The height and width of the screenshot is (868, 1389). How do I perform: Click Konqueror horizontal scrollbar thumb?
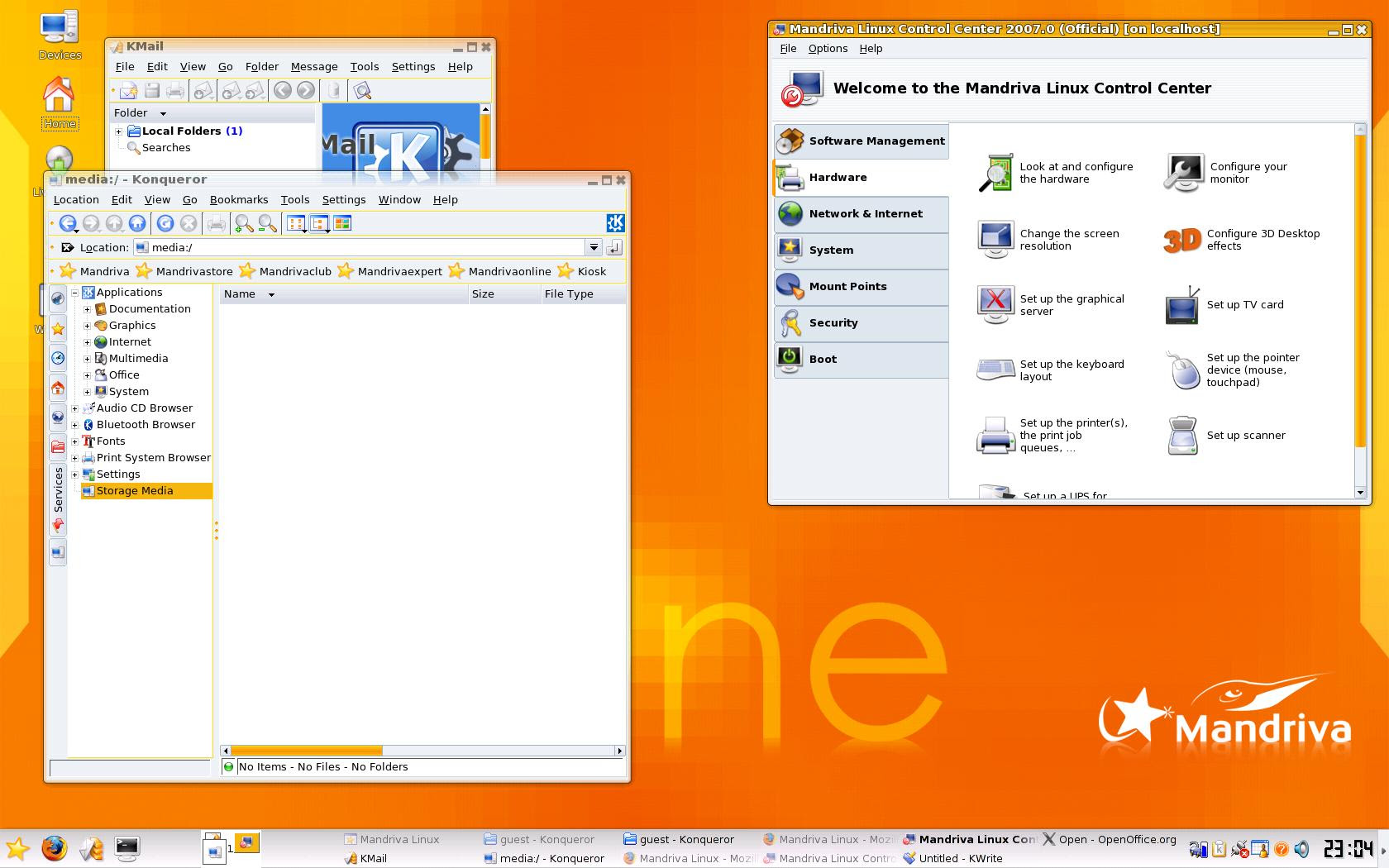(x=307, y=751)
